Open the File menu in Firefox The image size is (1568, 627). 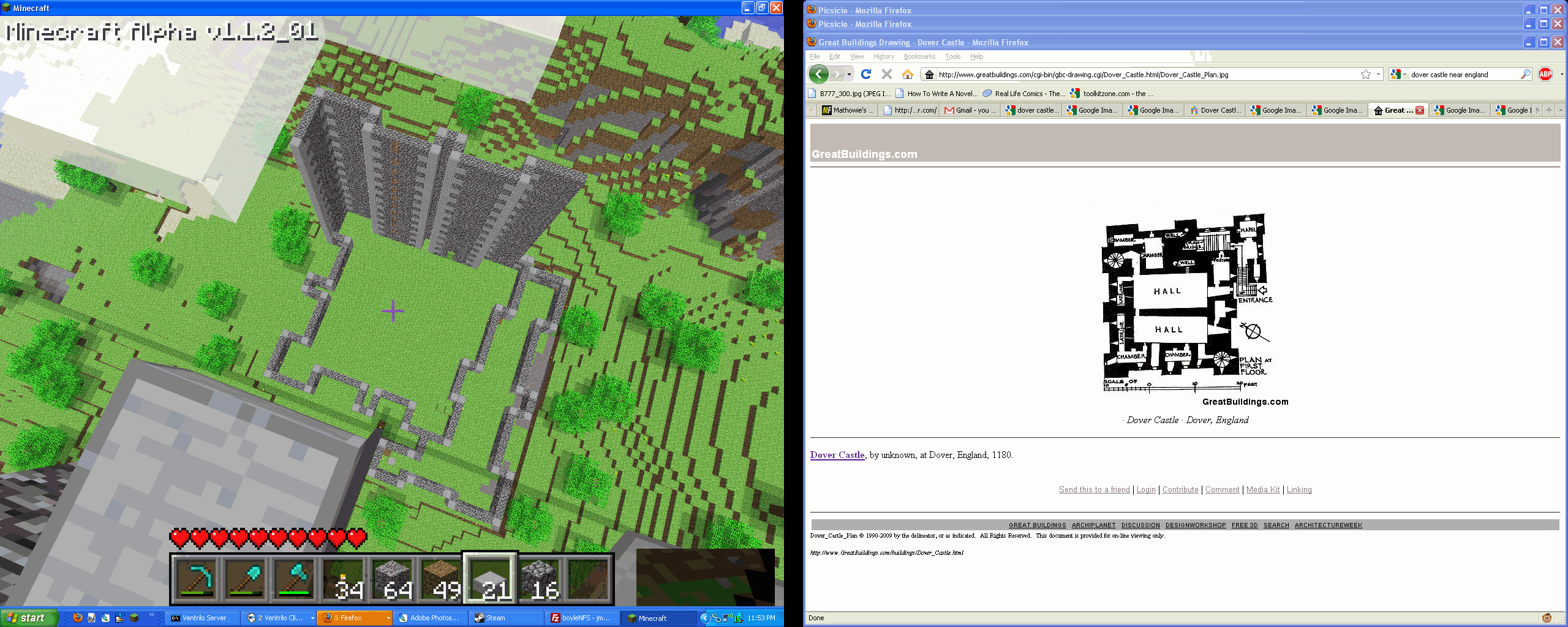tap(815, 56)
